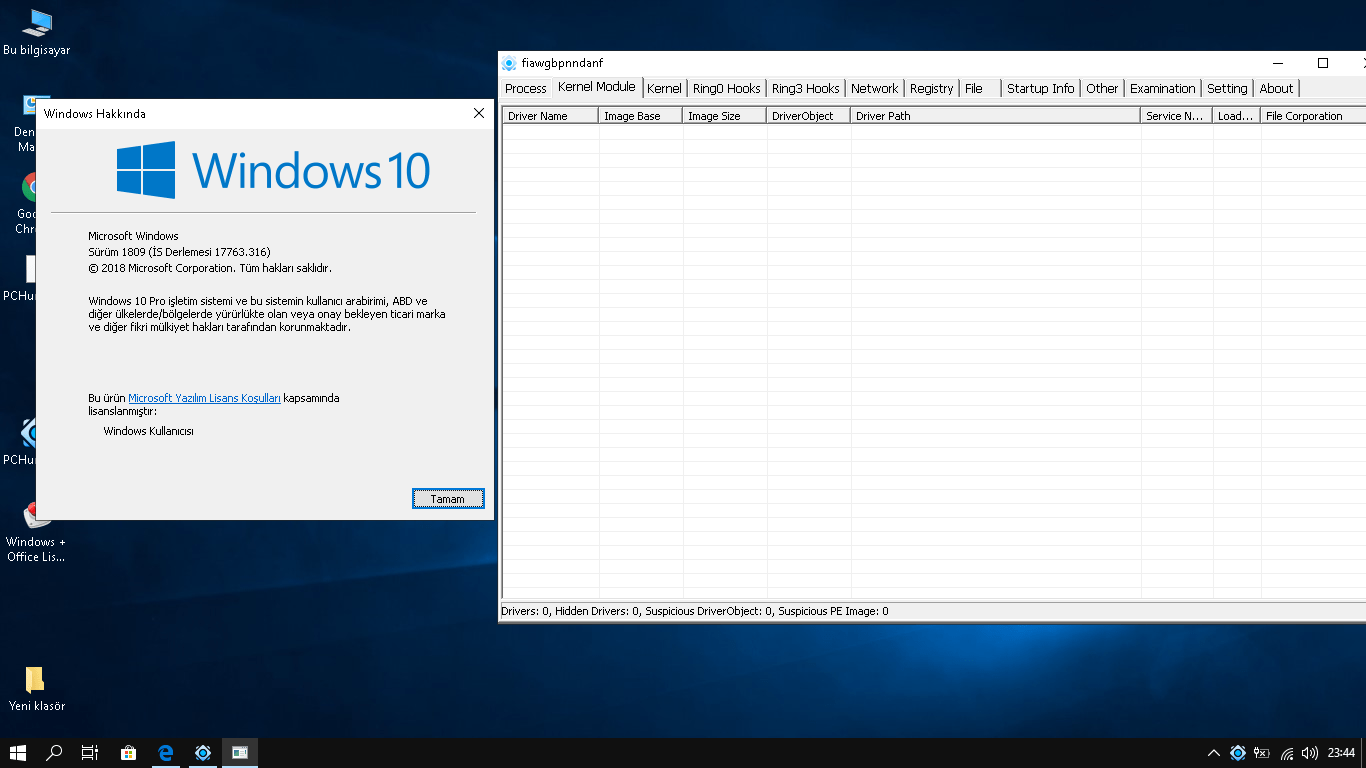Show the About tab
This screenshot has height=768, width=1366.
[1277, 88]
